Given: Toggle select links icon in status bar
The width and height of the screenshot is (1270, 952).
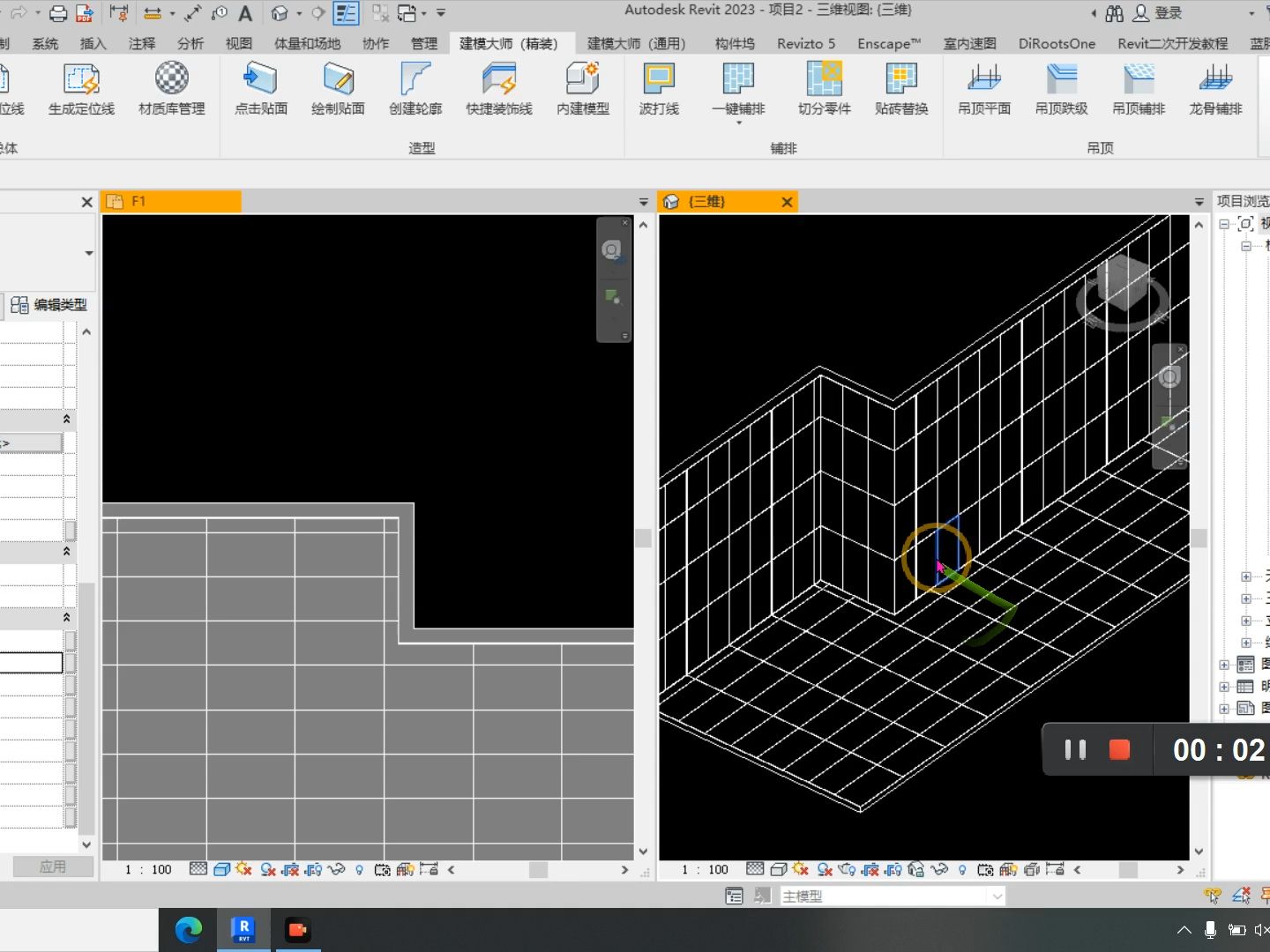Looking at the screenshot, I should click(1213, 896).
